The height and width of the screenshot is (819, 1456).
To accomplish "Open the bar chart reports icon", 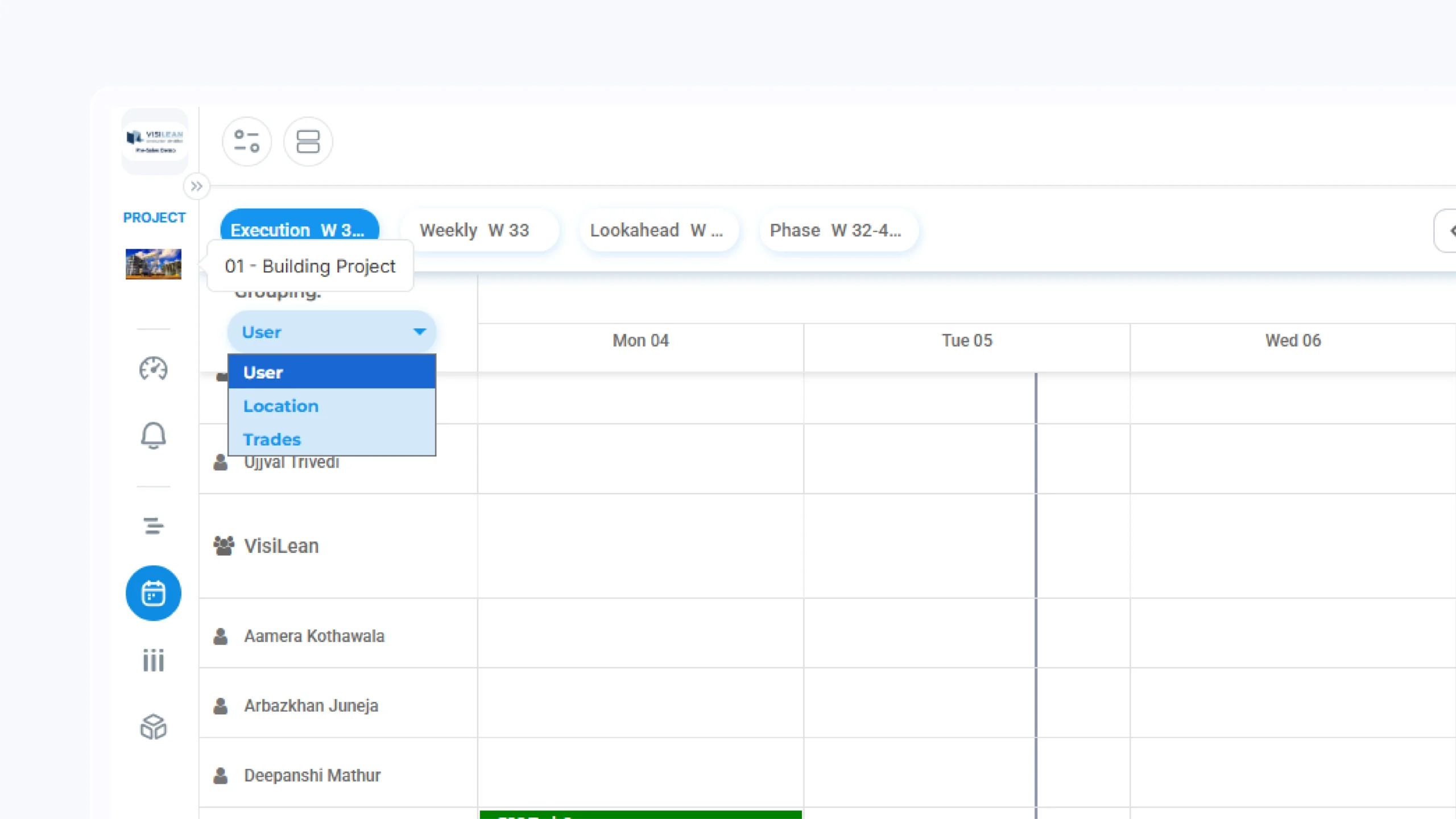I will [153, 660].
